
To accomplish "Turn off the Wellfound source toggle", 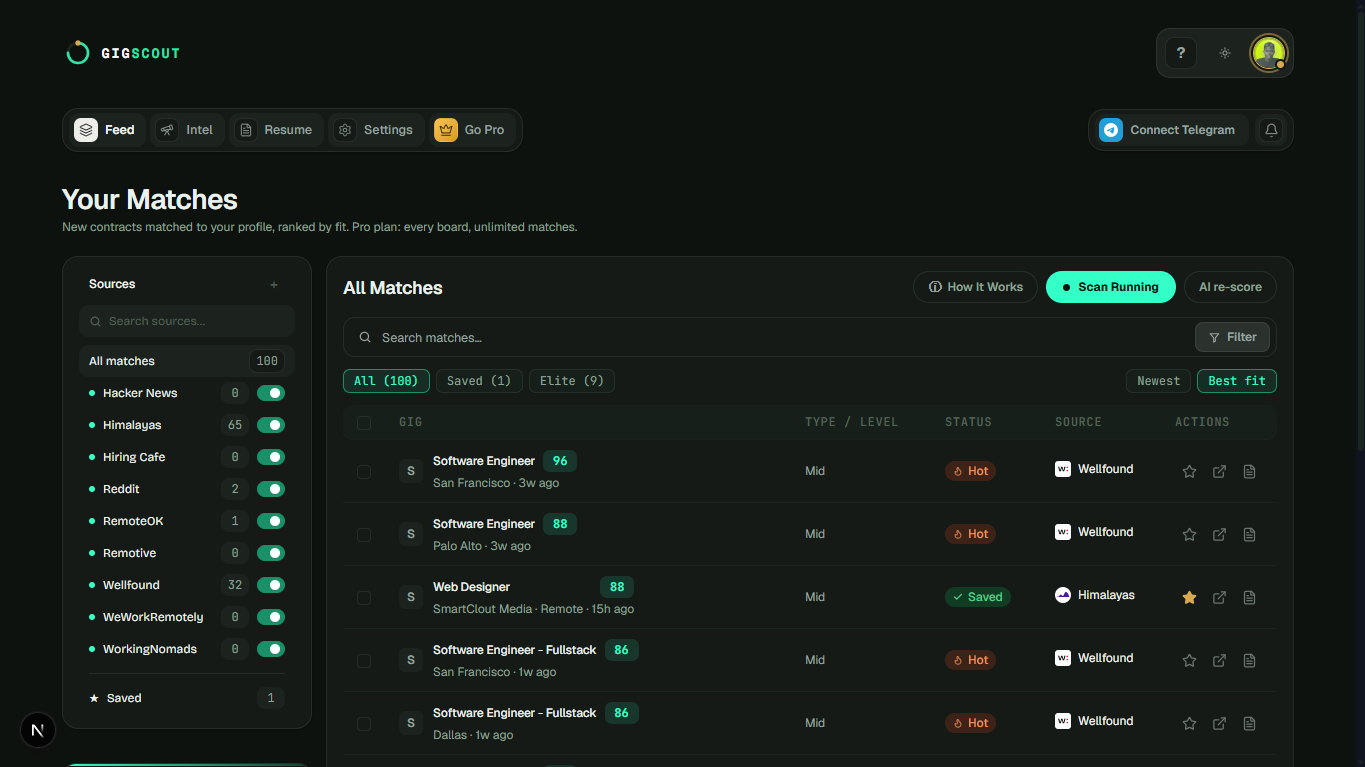I will pos(271,585).
